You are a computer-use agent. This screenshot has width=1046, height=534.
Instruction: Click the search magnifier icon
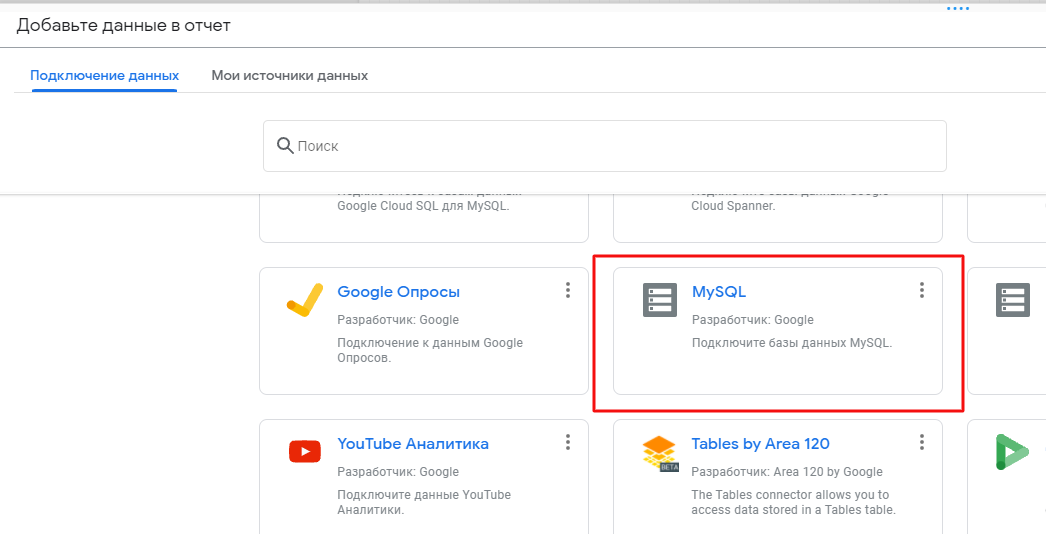tap(285, 146)
